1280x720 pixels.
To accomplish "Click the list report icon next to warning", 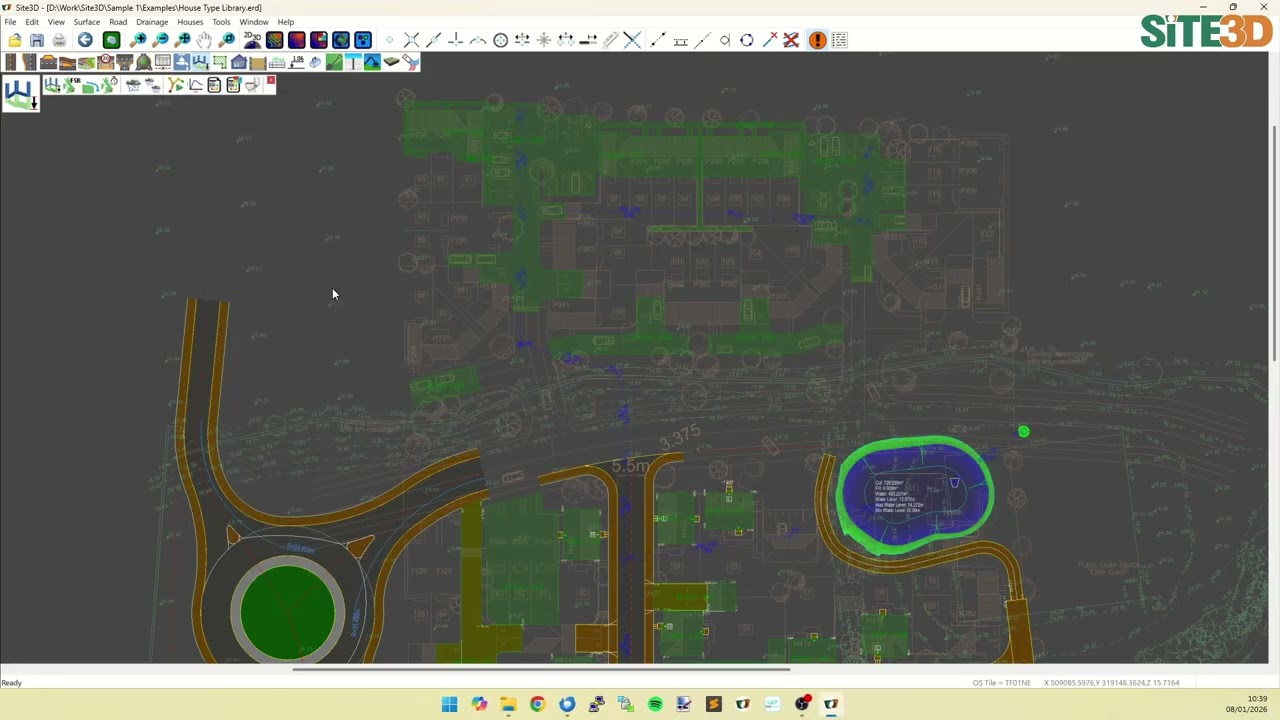I will pos(839,40).
